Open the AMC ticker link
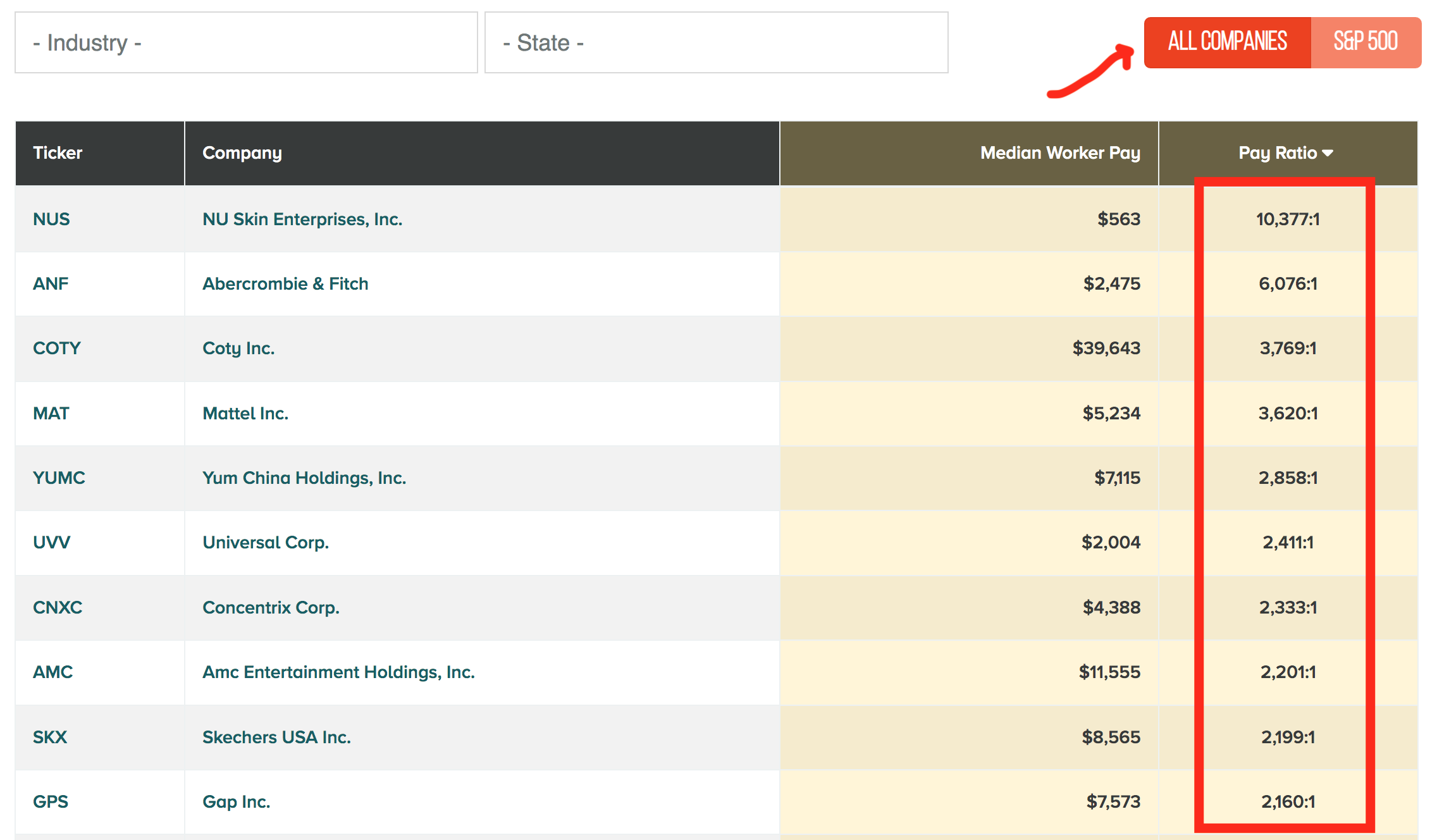This screenshot has height=840, width=1437. pyautogui.click(x=52, y=672)
